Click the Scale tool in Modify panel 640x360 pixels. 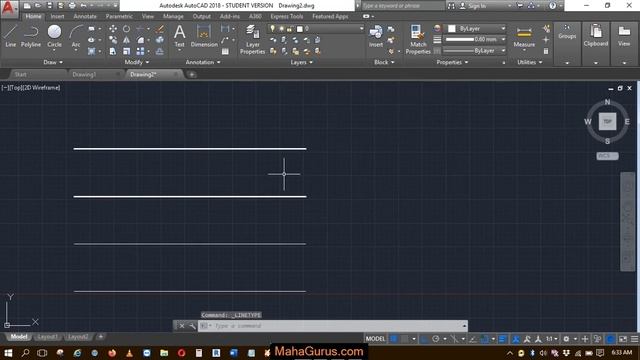[x=127, y=51]
